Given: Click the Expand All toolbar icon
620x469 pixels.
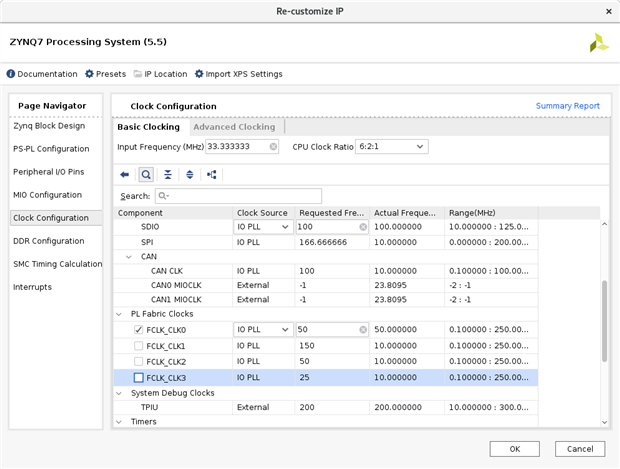Looking at the screenshot, I should tap(189, 174).
